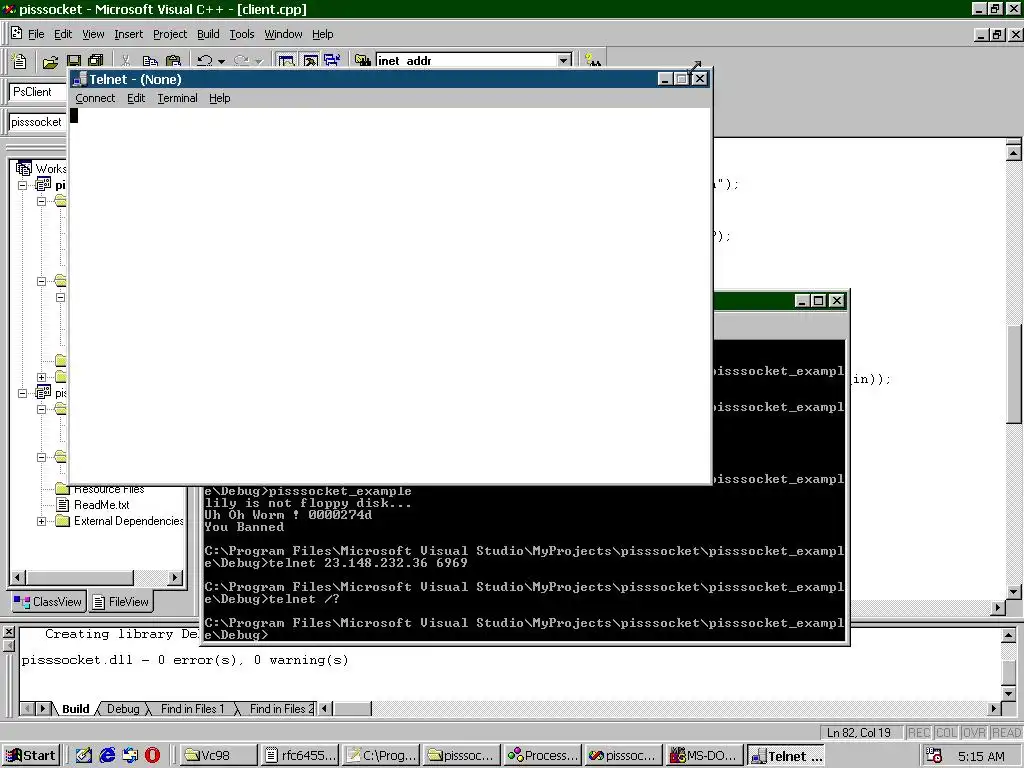Click the workspace tree scroll left arrow
The image size is (1024, 768).
click(x=18, y=577)
